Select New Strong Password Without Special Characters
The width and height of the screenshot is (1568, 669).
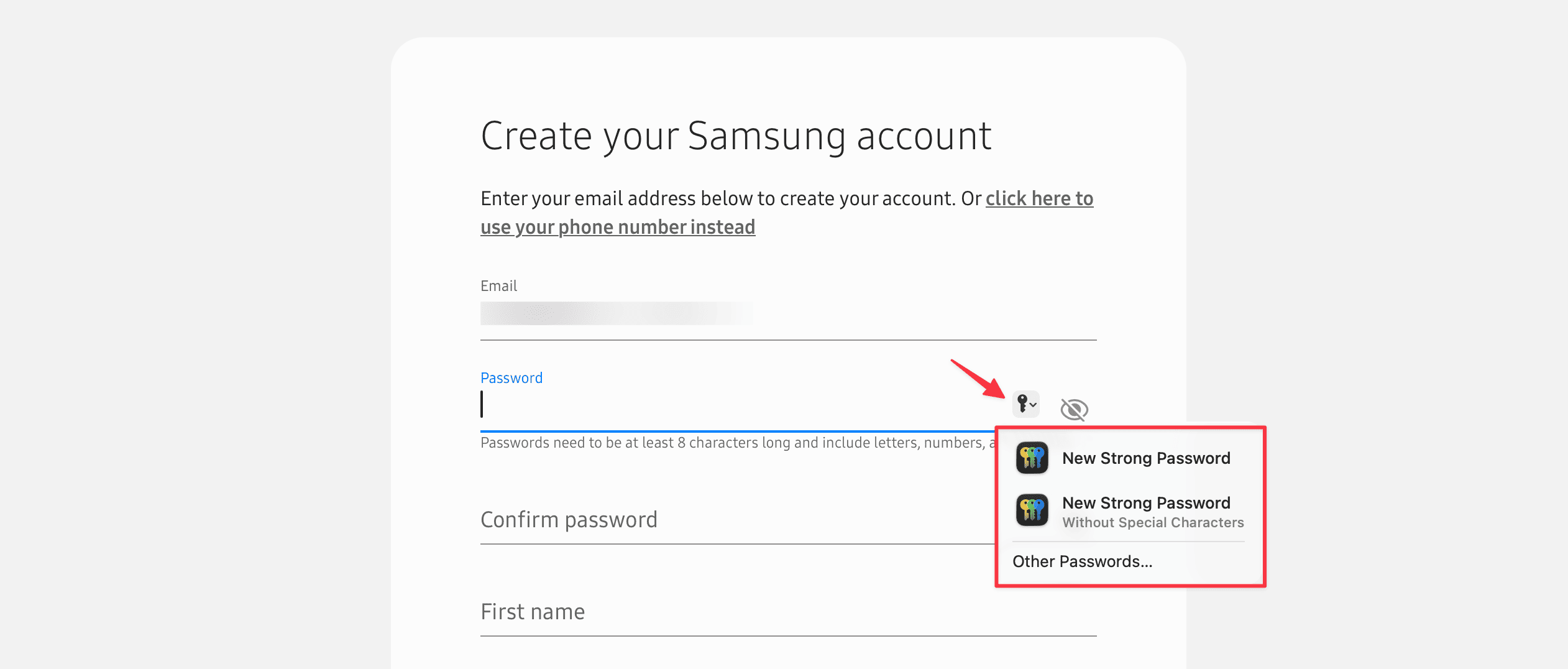(x=1145, y=503)
